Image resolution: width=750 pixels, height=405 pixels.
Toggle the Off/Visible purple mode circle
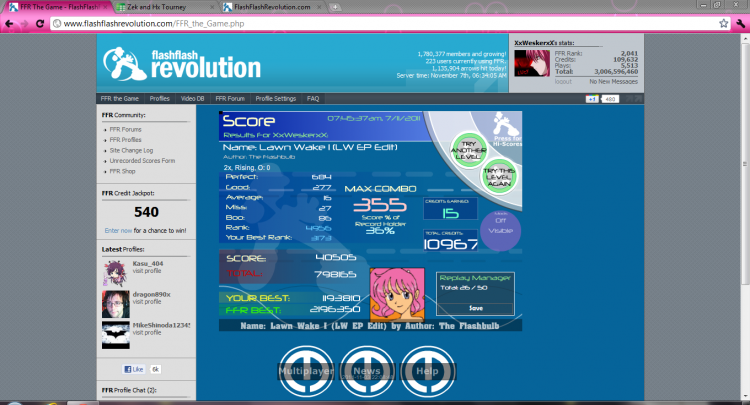click(500, 231)
